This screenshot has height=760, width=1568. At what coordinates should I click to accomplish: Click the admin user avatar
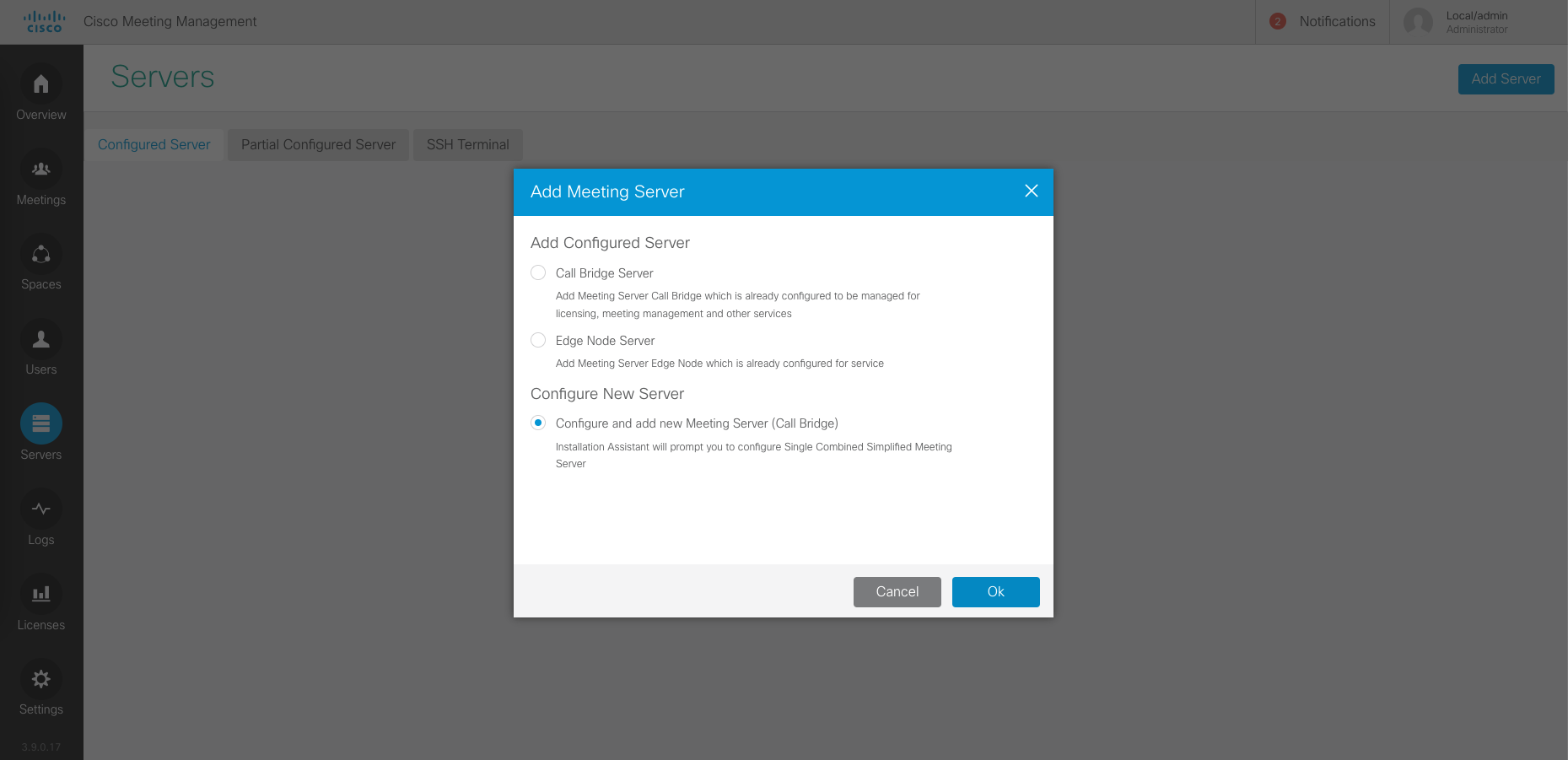coord(1418,22)
